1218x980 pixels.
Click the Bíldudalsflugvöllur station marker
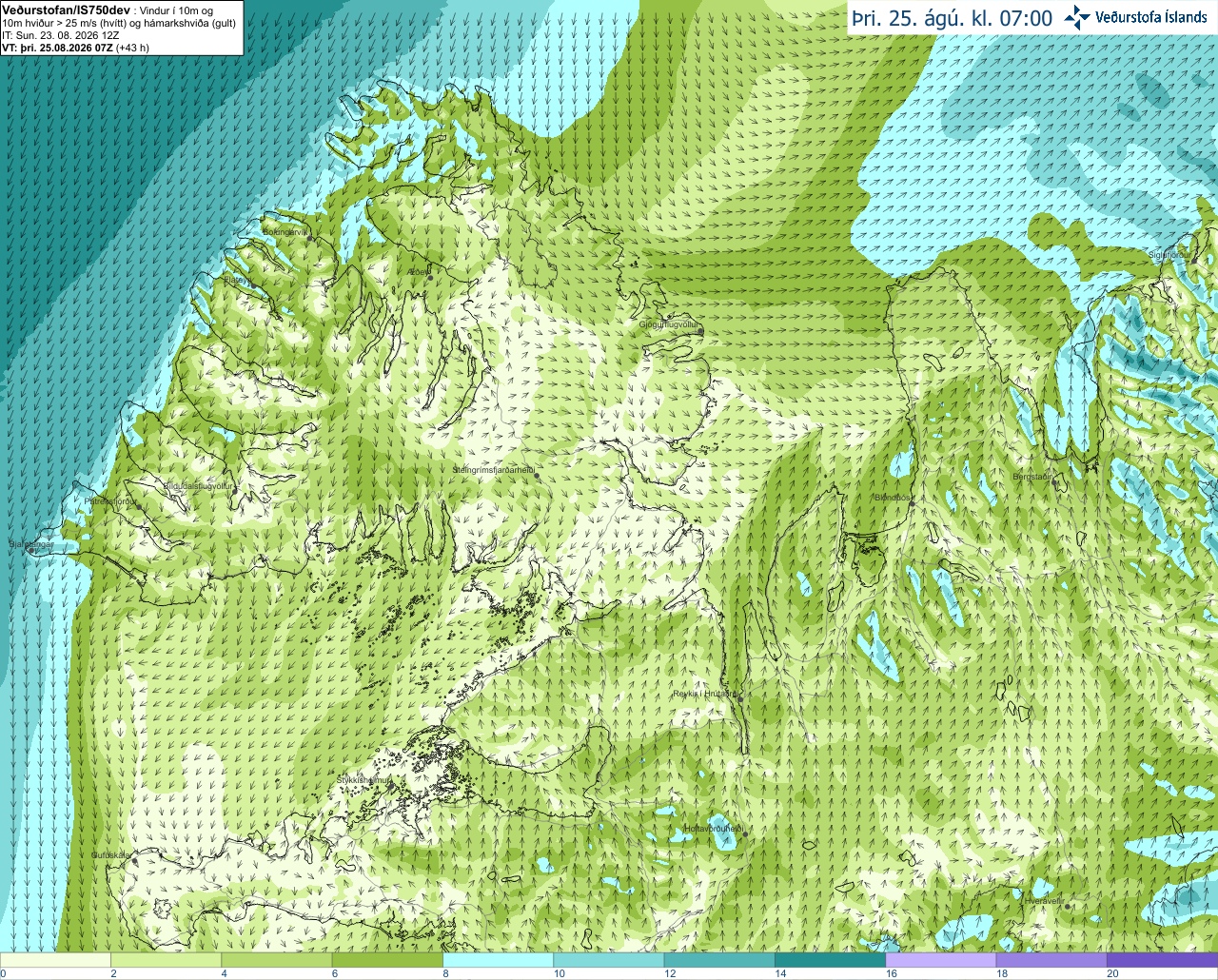[234, 492]
